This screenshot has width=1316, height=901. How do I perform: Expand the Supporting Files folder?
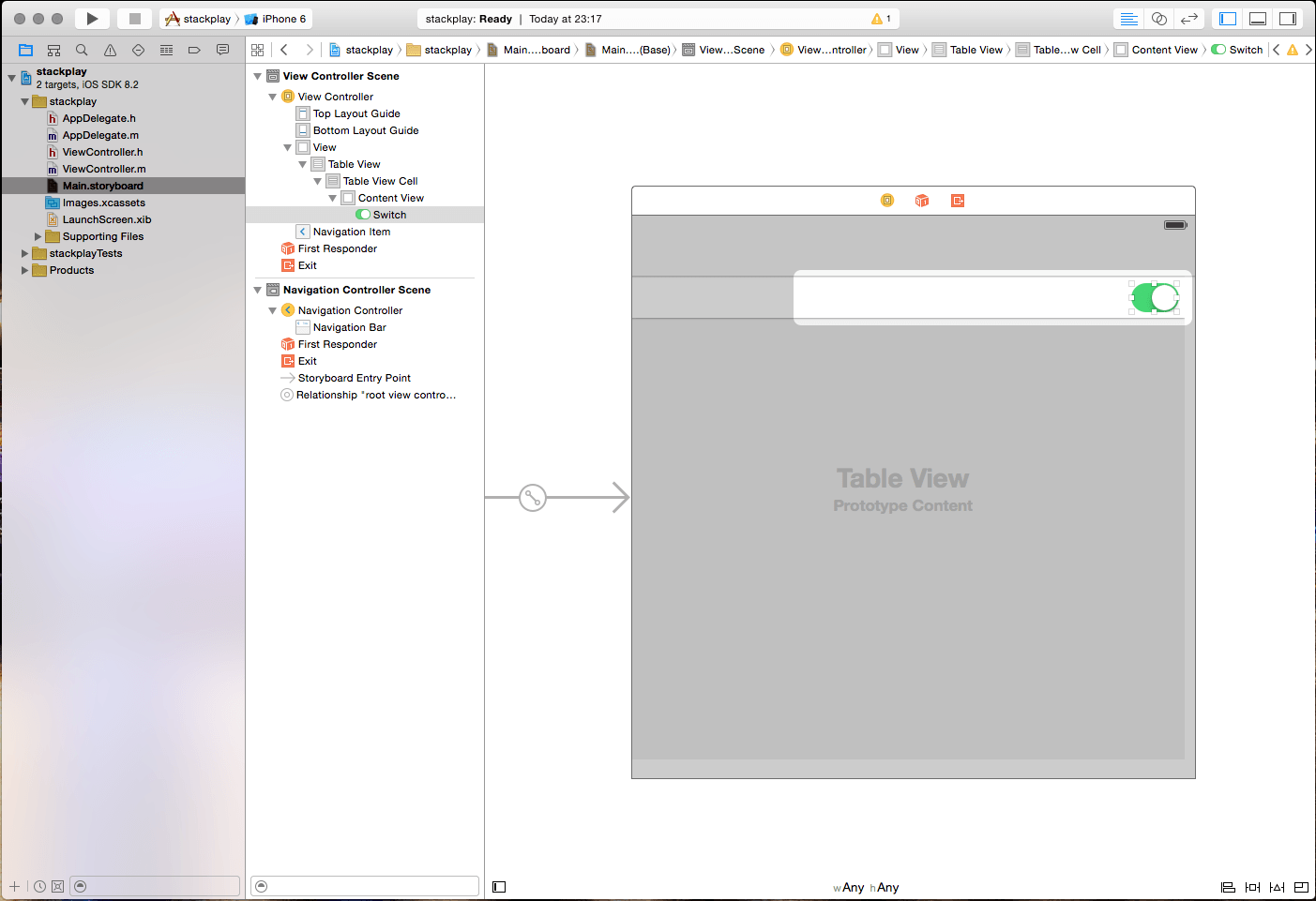click(38, 236)
